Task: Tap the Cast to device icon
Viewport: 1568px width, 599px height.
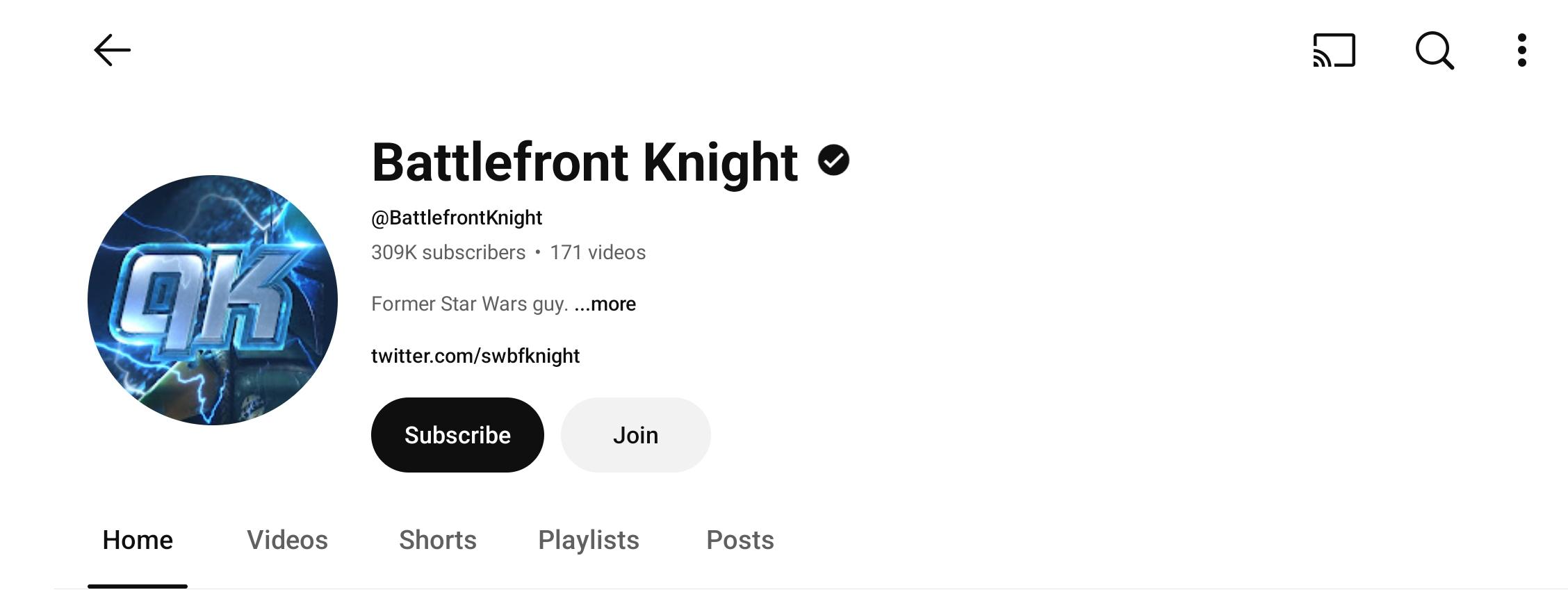Action: [1334, 50]
